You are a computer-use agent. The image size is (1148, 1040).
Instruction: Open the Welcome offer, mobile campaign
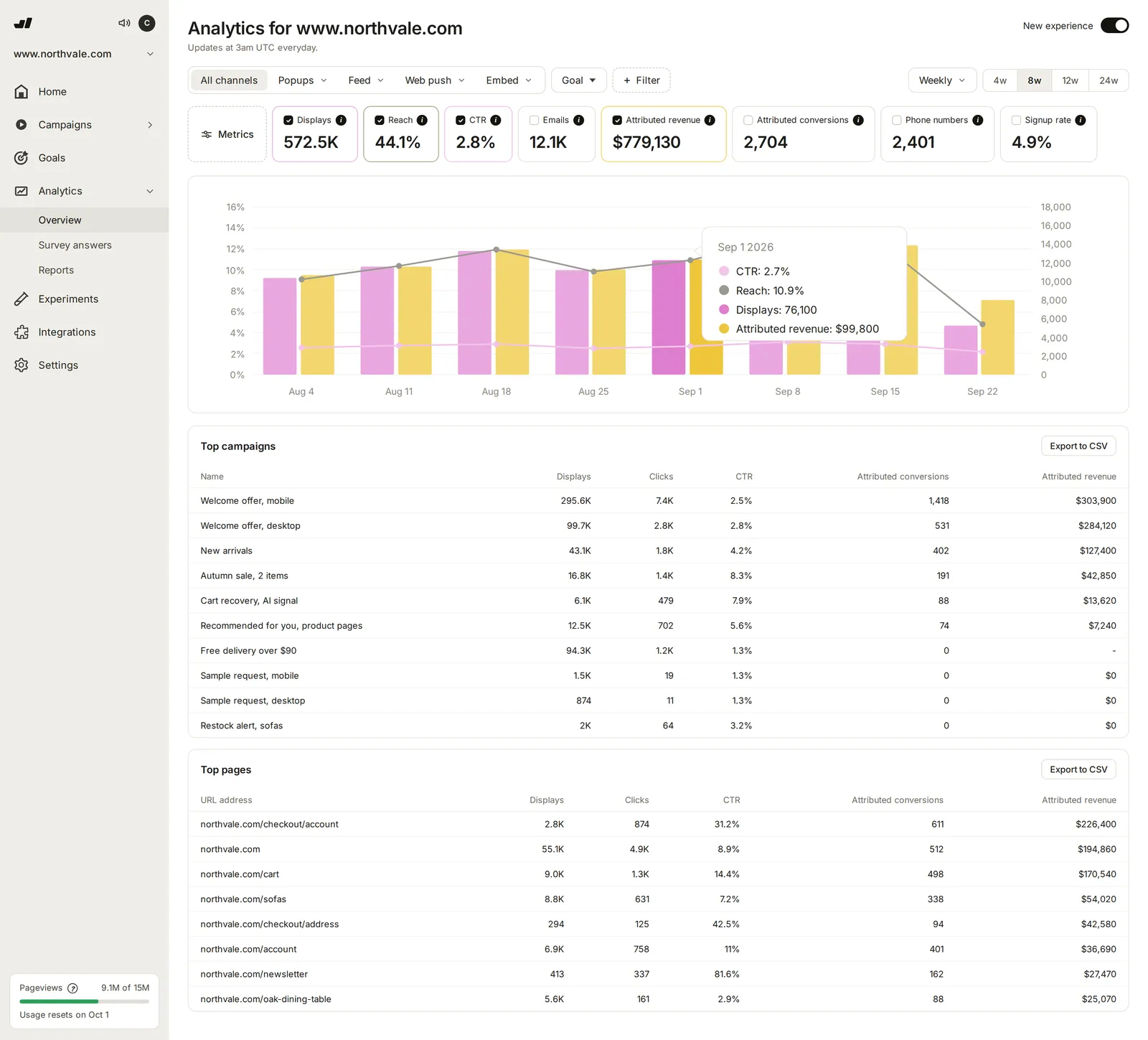tap(658, 501)
